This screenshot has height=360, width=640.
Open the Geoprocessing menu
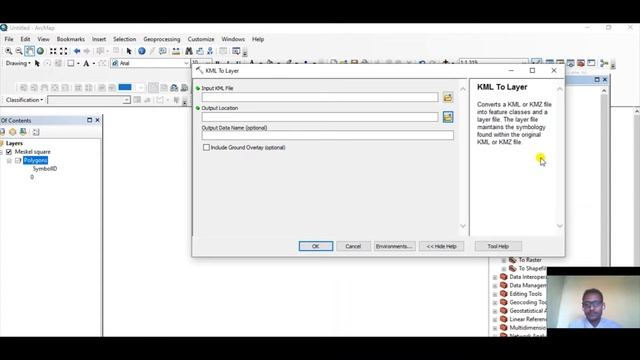pyautogui.click(x=162, y=39)
